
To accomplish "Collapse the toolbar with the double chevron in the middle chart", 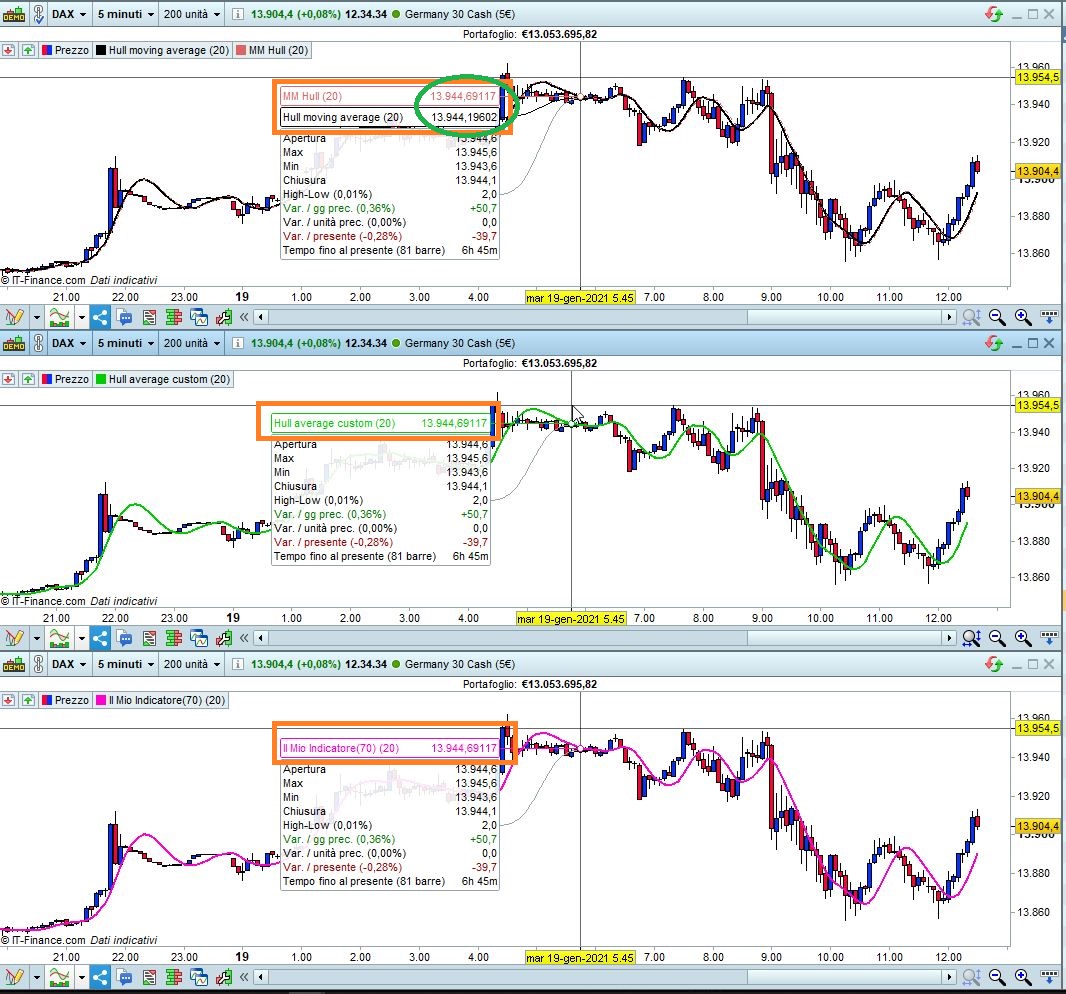I will point(244,638).
